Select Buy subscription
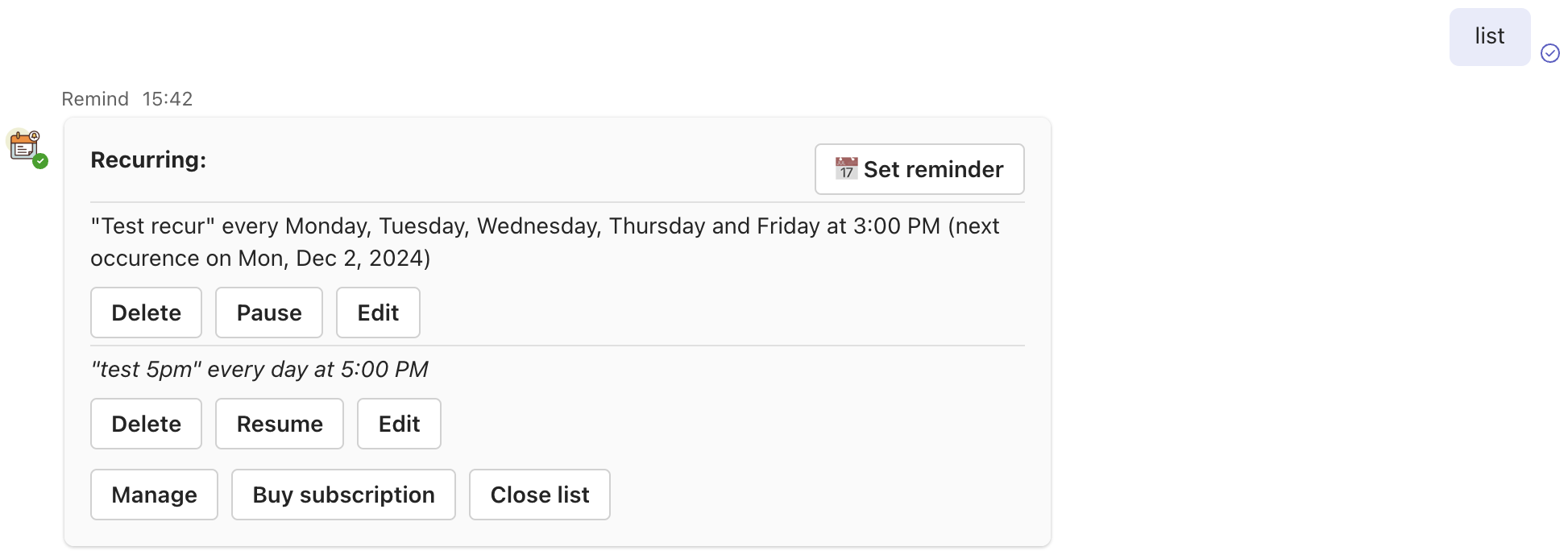Image resolution: width=1568 pixels, height=559 pixels. coord(343,494)
